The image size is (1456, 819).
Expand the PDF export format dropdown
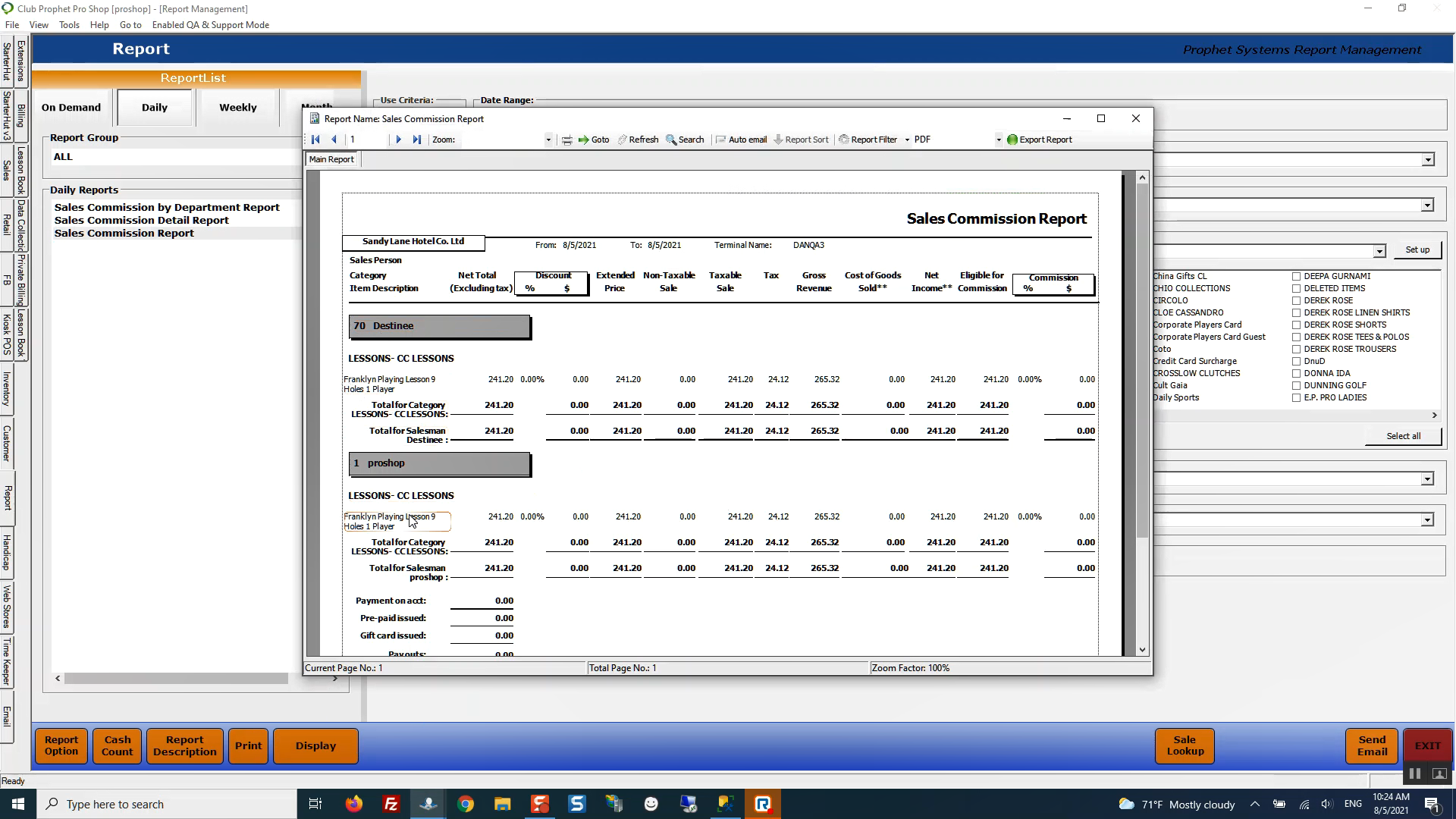tap(999, 140)
